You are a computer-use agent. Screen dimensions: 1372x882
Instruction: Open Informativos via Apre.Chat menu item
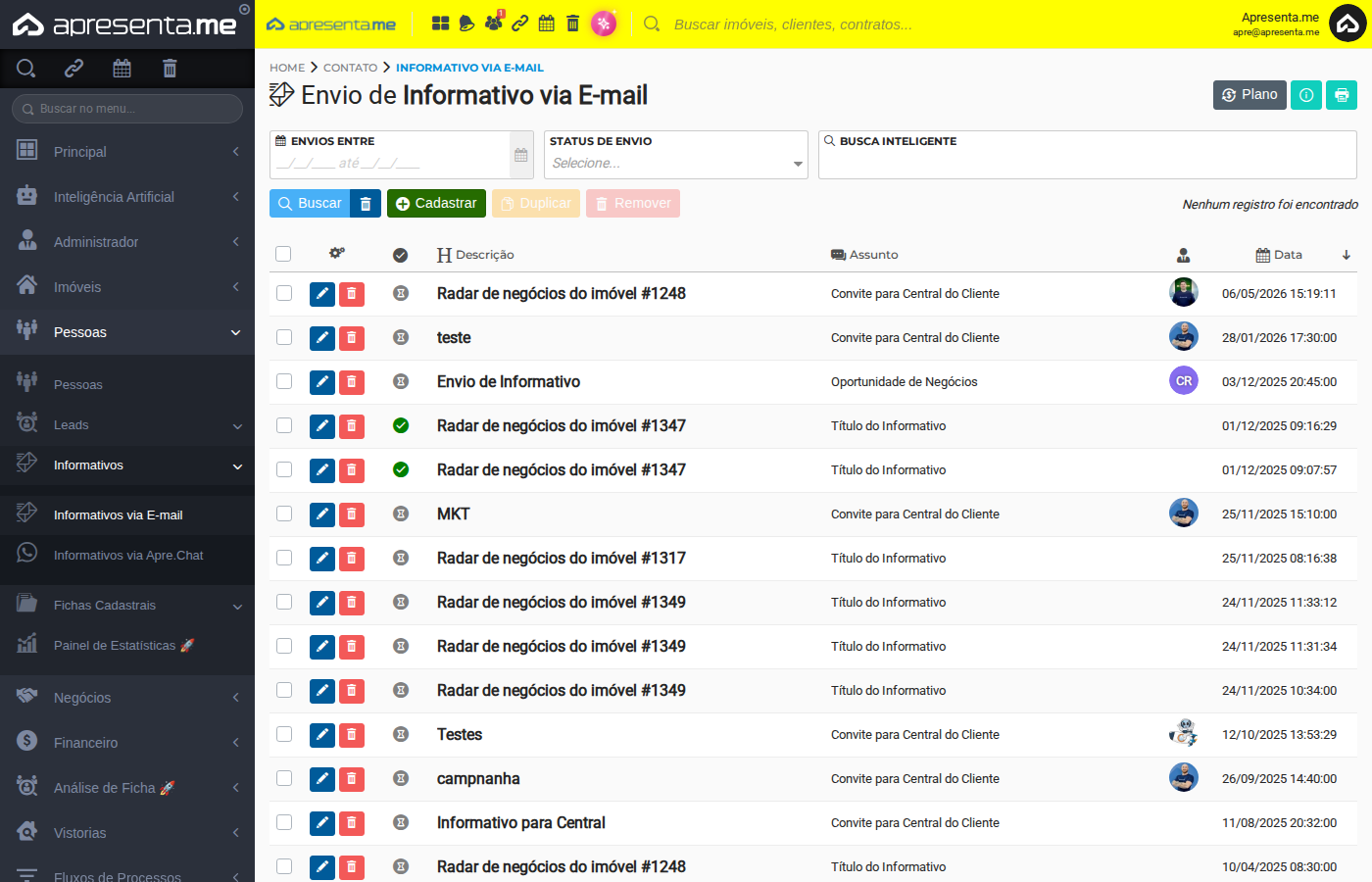click(x=127, y=556)
